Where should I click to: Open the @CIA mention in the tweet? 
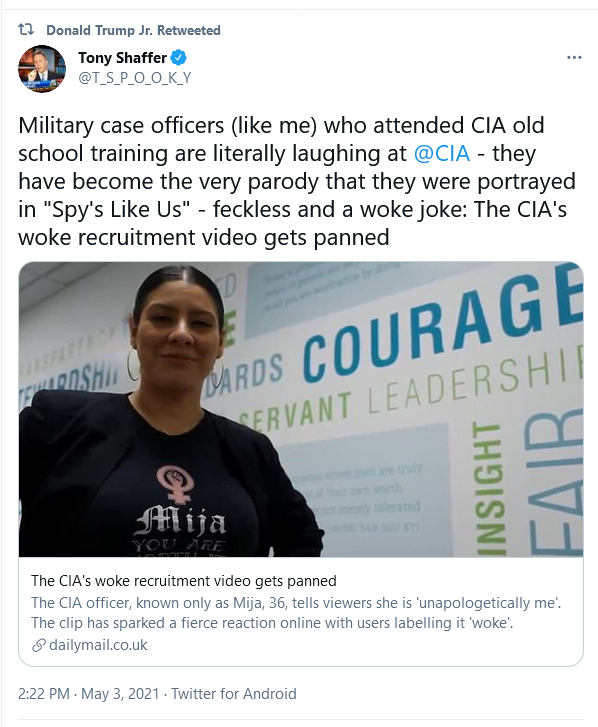(442, 153)
